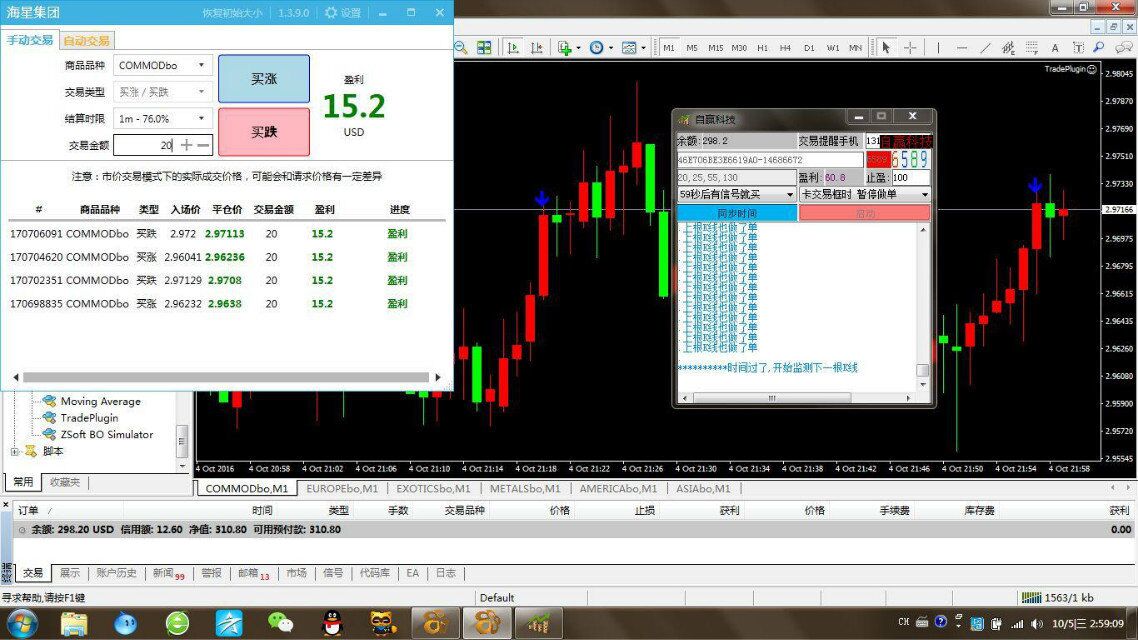The width and height of the screenshot is (1138, 640).
Task: Click the chart templates icon
Action: pyautogui.click(x=629, y=48)
